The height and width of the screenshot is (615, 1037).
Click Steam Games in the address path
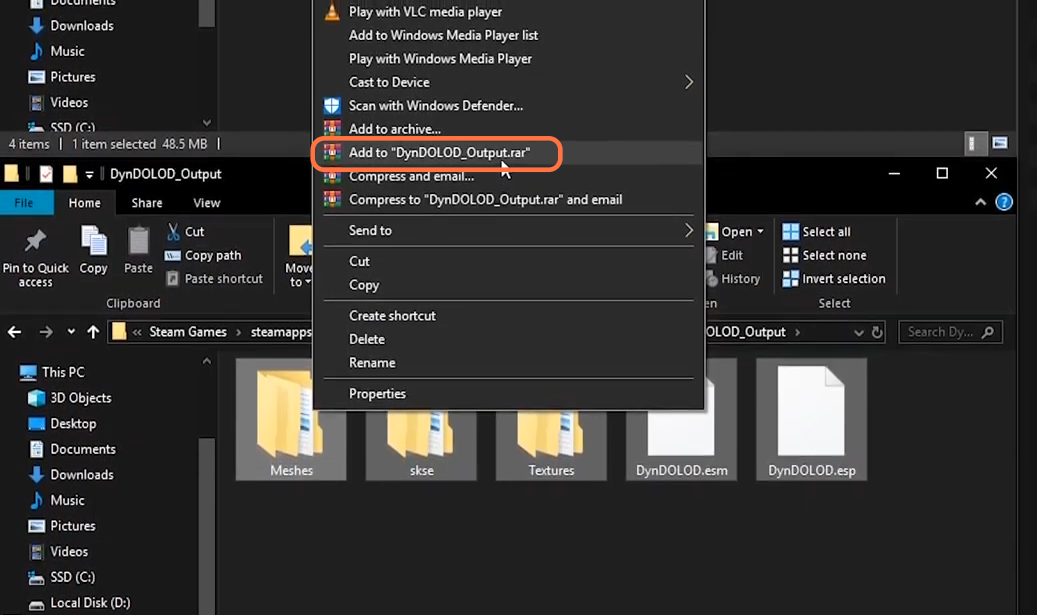click(x=188, y=332)
